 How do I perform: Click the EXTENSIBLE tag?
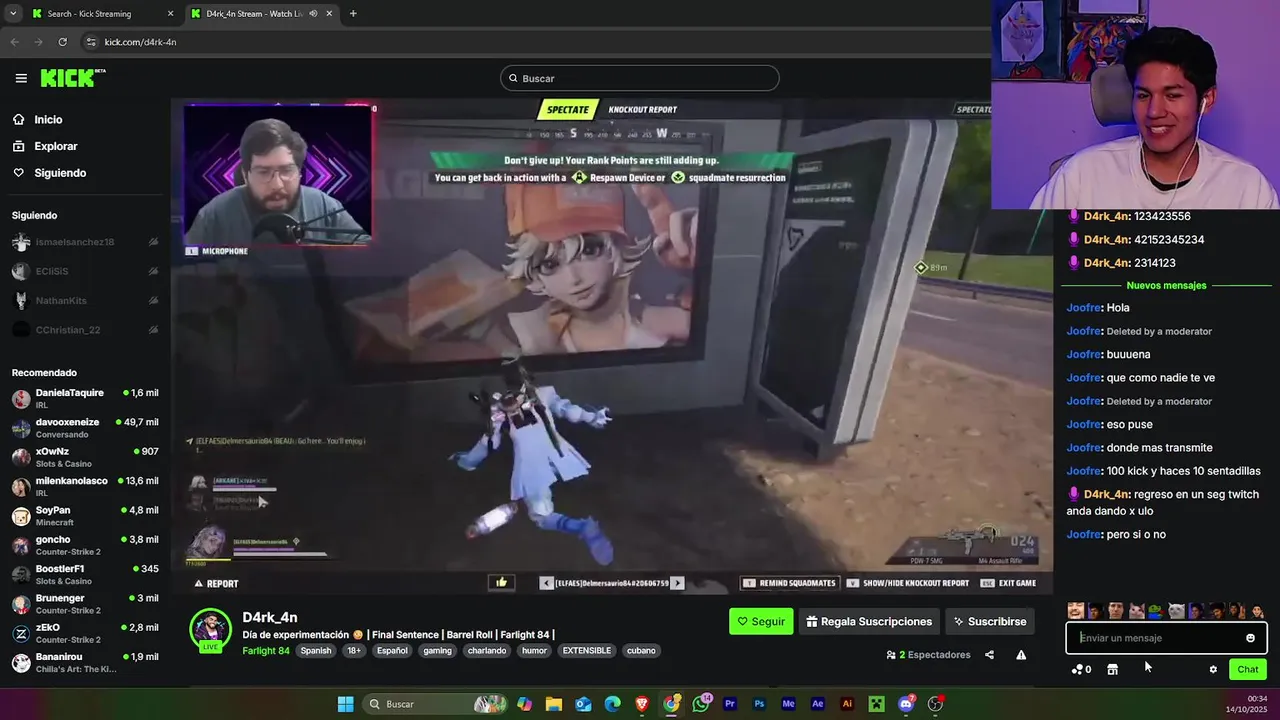[x=587, y=651]
